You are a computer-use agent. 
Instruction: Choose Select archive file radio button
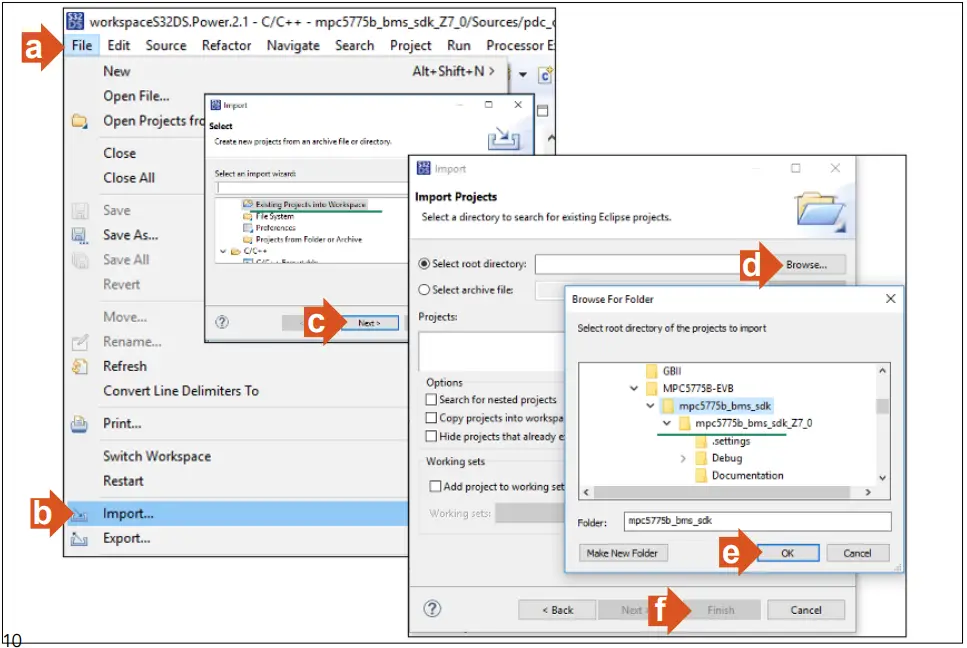(x=424, y=290)
